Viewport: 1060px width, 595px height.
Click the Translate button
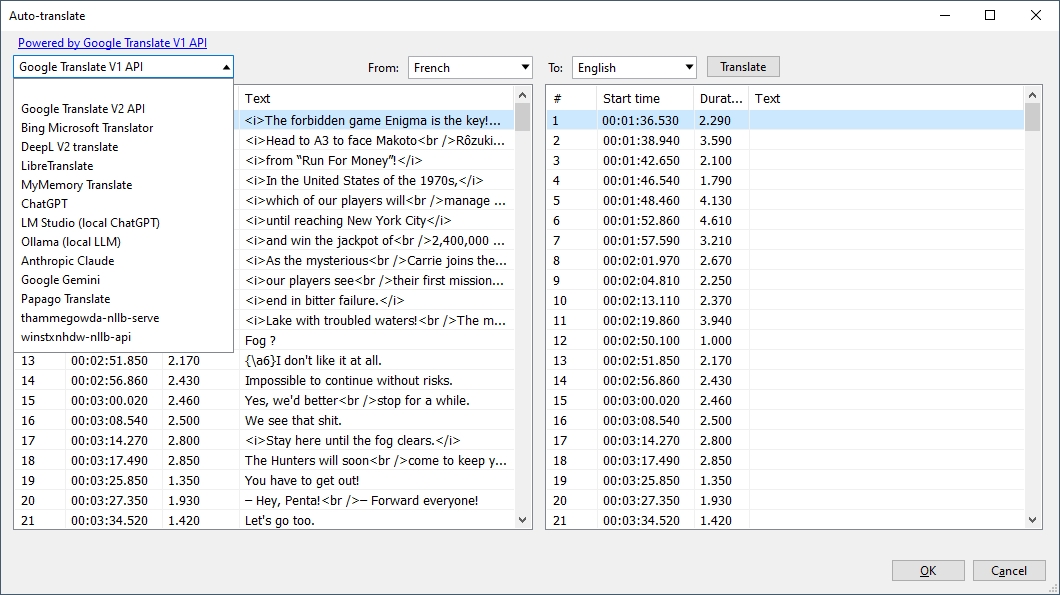coord(743,67)
